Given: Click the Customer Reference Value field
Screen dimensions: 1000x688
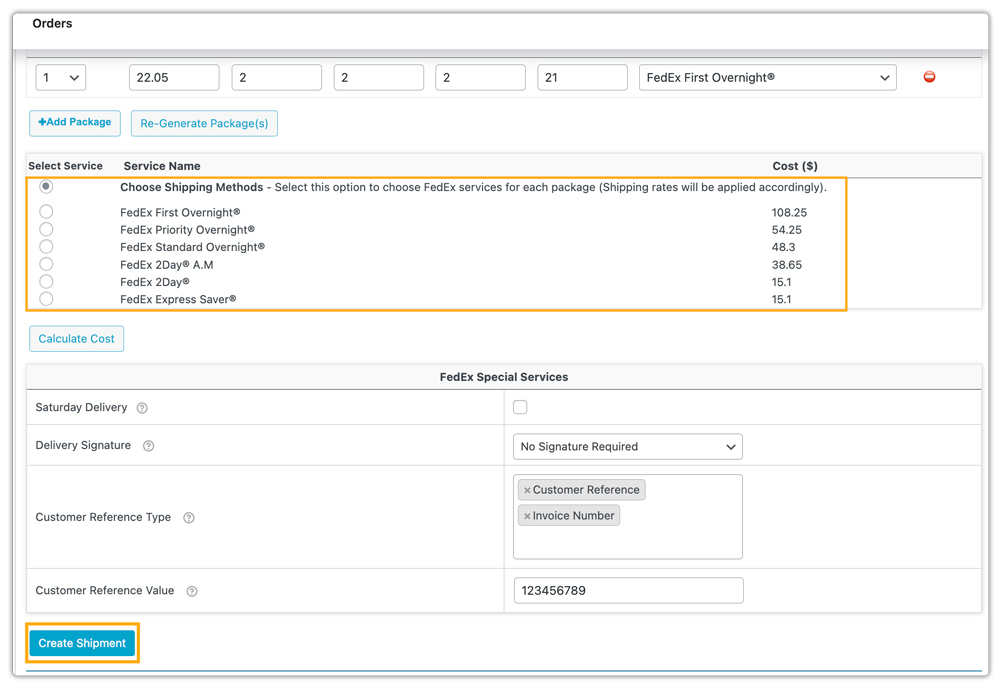Looking at the screenshot, I should tap(628, 591).
